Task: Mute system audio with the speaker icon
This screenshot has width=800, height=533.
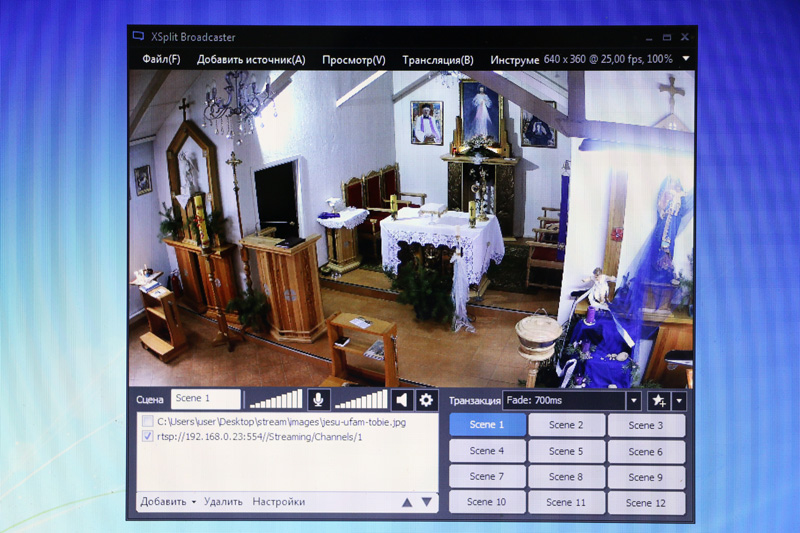Action: pyautogui.click(x=401, y=400)
